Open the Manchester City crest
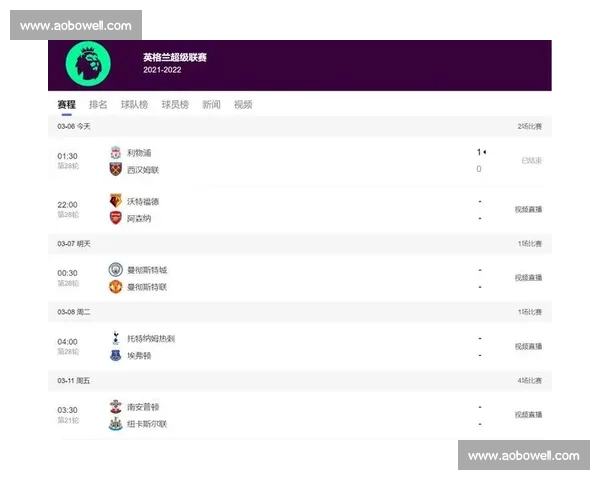The height and width of the screenshot is (480, 600). coord(116,269)
